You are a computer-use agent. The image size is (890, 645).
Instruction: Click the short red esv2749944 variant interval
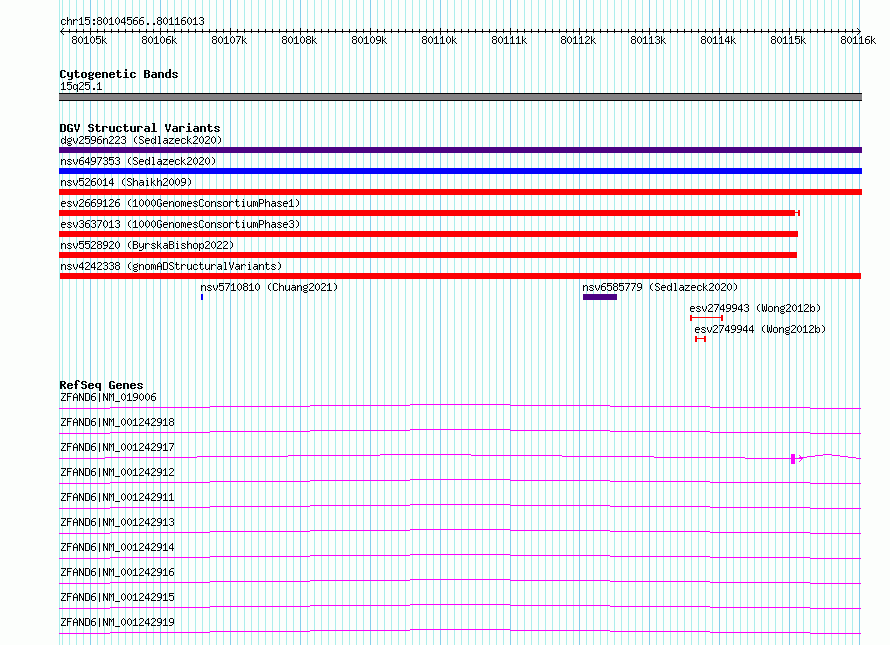click(700, 339)
